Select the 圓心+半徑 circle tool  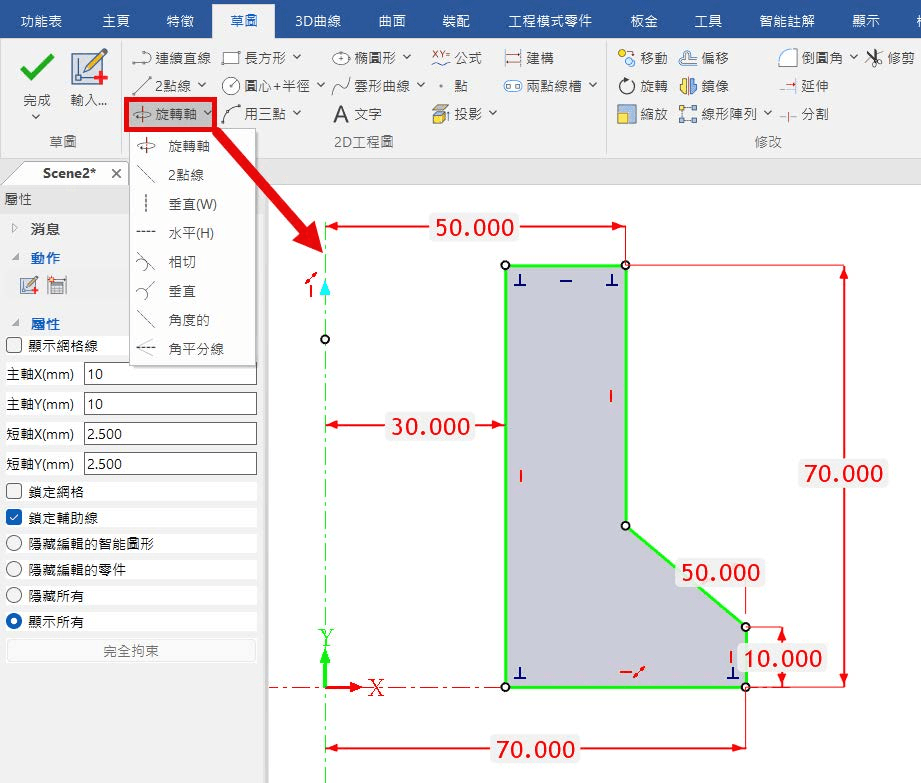pyautogui.click(x=266, y=86)
